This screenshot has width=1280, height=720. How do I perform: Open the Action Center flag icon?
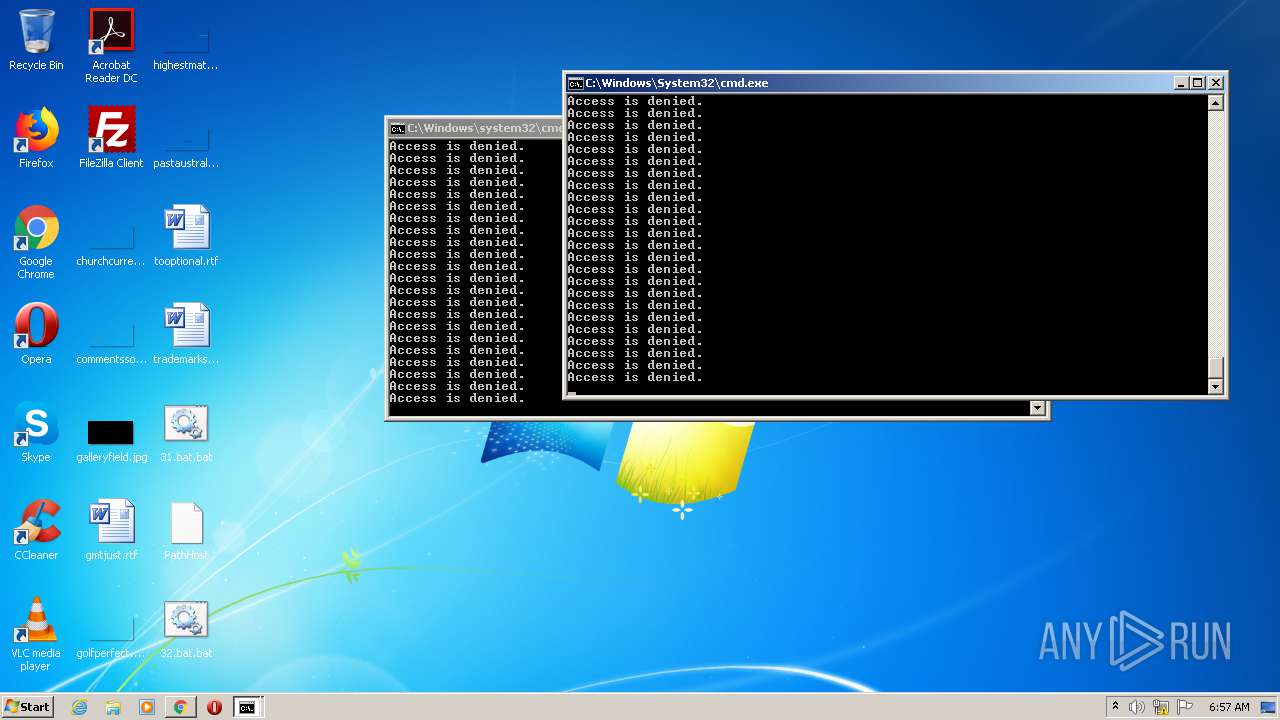click(1185, 707)
